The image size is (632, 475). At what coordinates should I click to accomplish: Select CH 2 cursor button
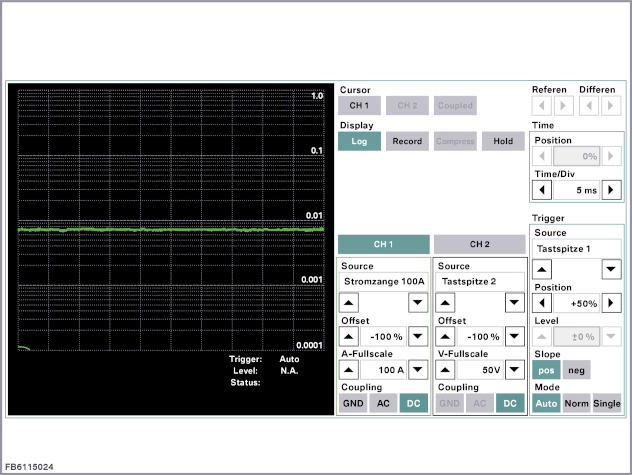coord(407,106)
